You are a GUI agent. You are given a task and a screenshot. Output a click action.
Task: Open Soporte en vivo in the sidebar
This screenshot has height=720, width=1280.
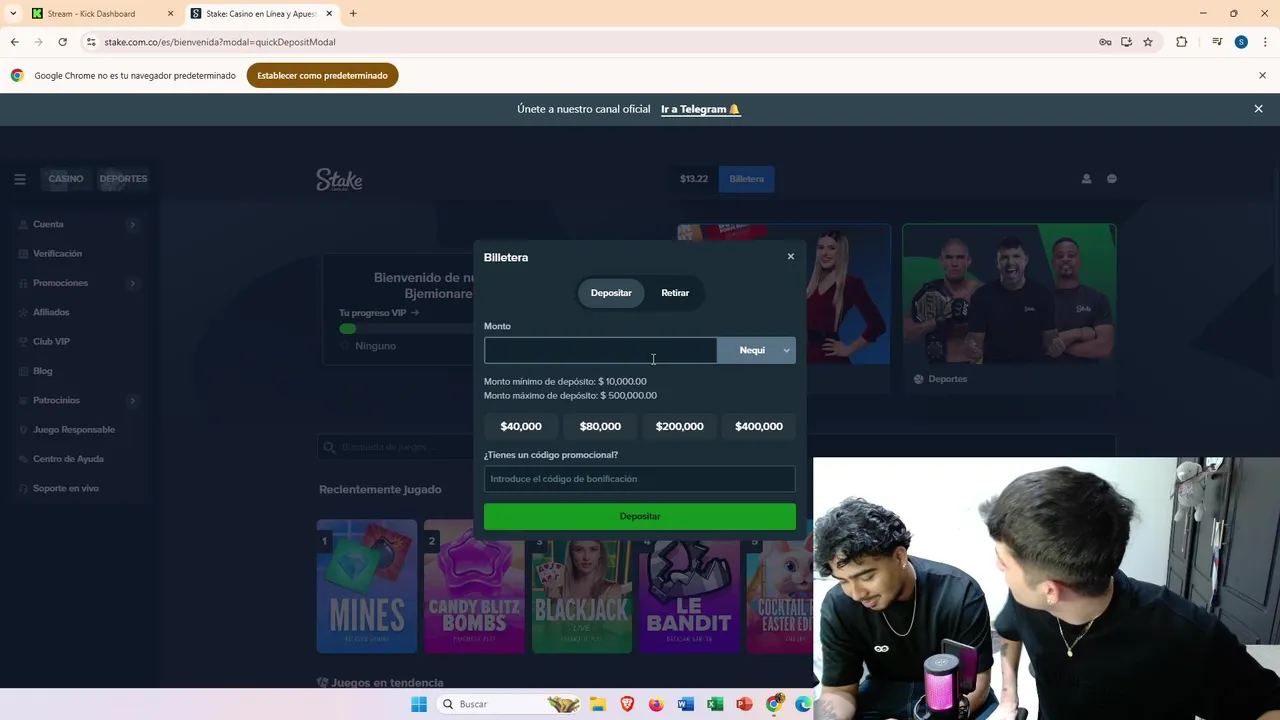click(66, 488)
